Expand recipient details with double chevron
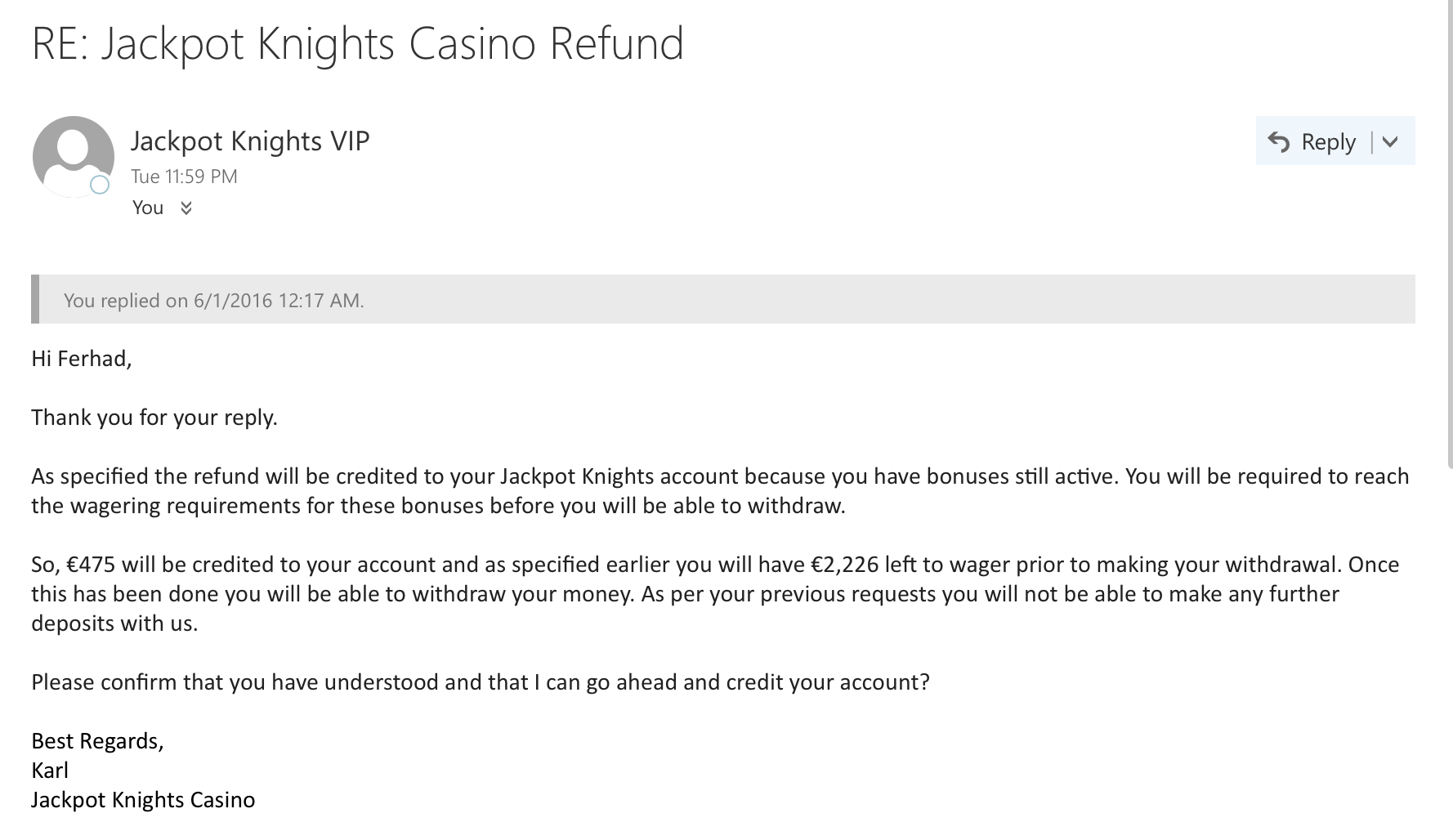The image size is (1453, 840). click(186, 208)
